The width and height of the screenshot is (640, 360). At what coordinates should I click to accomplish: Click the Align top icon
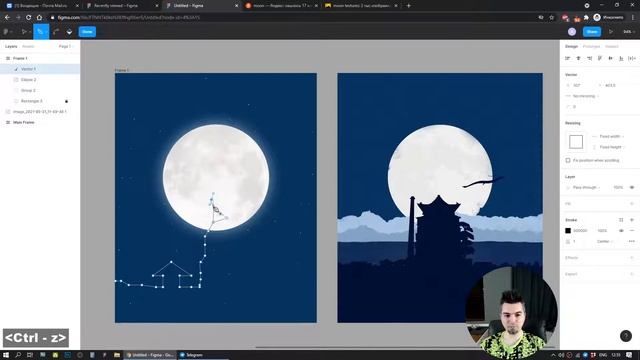[x=600, y=58]
